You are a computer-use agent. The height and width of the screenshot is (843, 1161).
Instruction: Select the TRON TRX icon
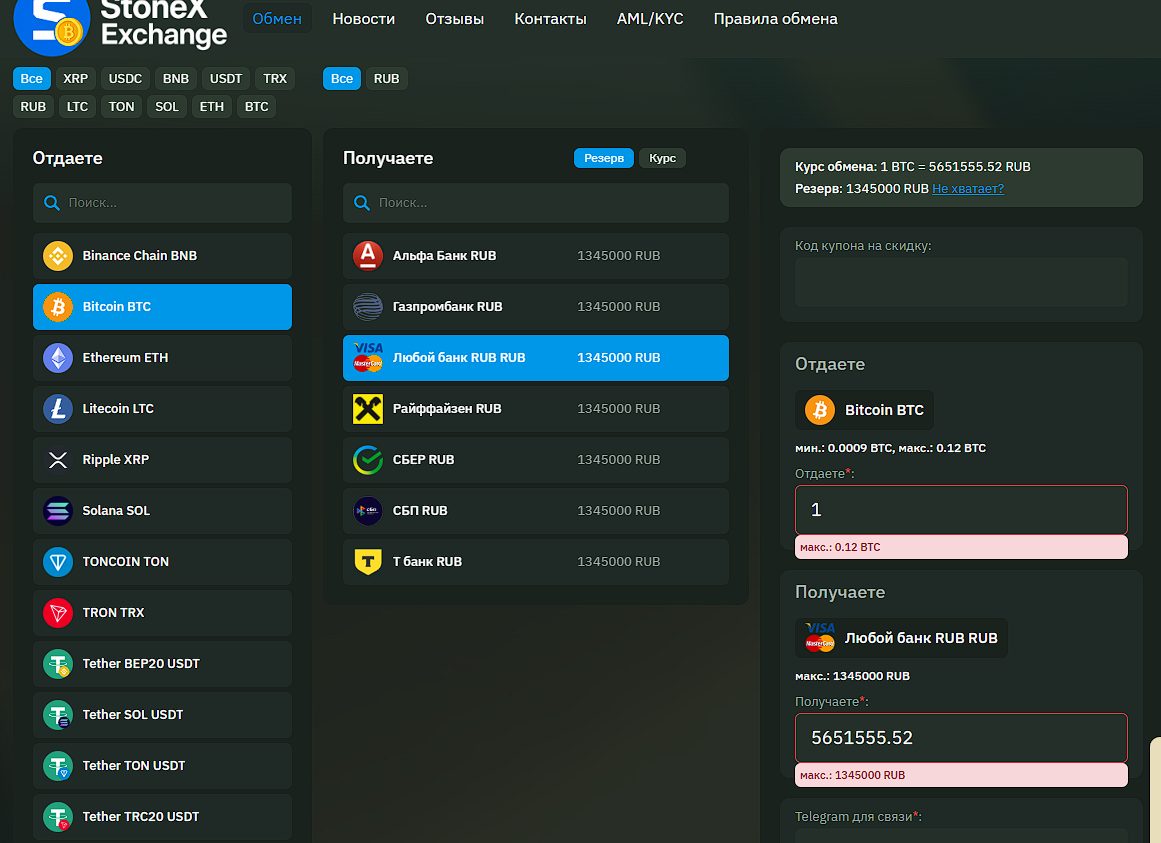58,614
